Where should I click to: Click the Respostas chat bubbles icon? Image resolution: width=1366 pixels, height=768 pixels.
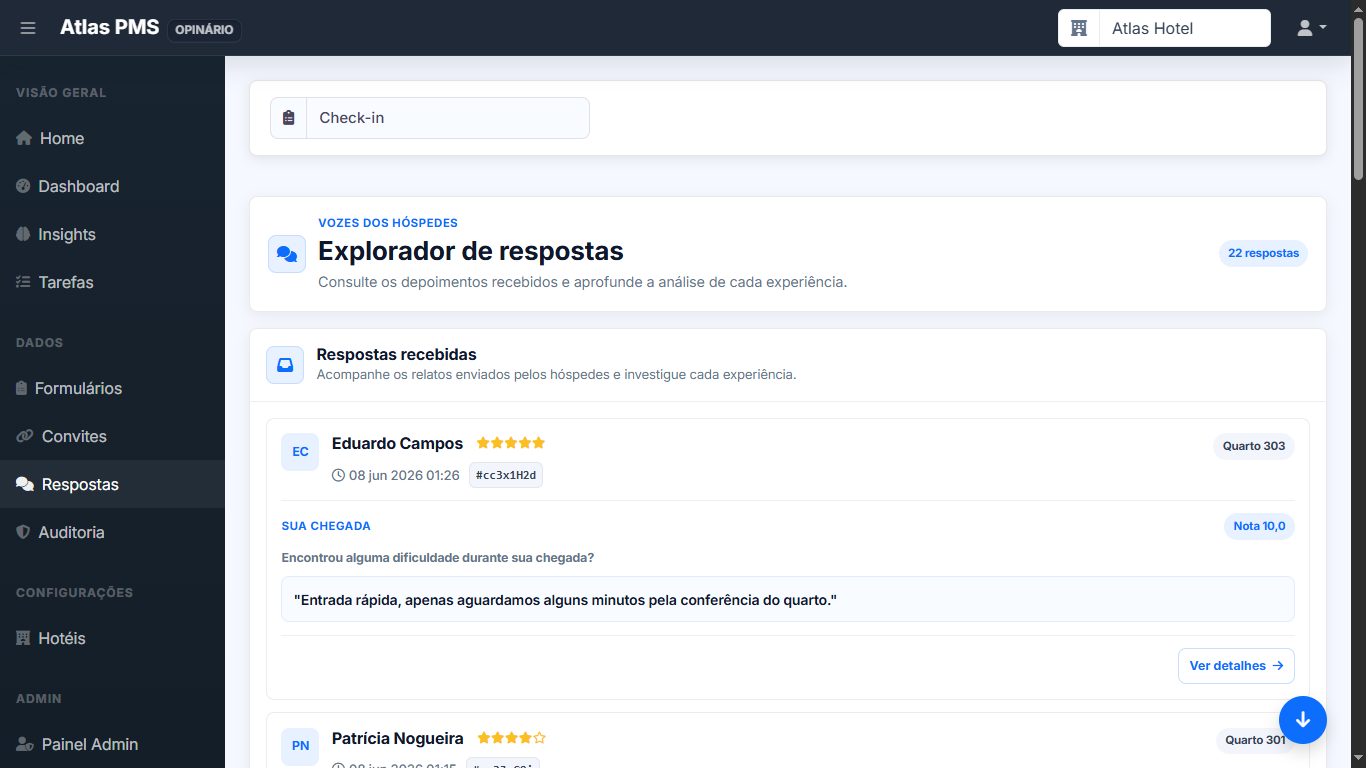click(25, 484)
